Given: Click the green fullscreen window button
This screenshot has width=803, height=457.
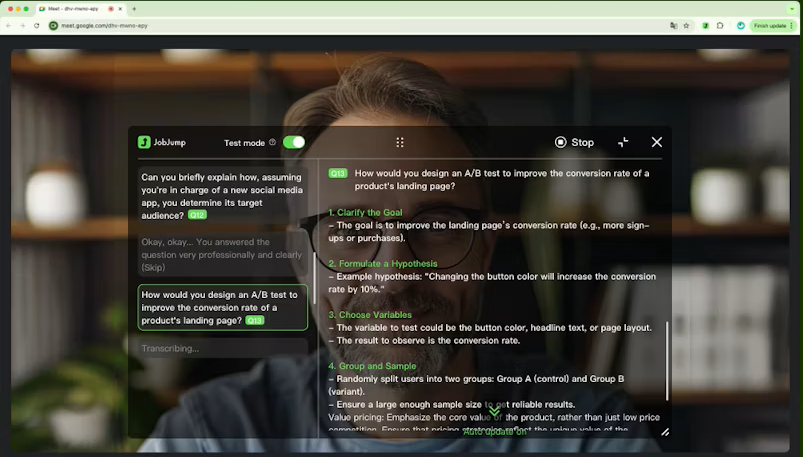Looking at the screenshot, I should click(x=27, y=9).
